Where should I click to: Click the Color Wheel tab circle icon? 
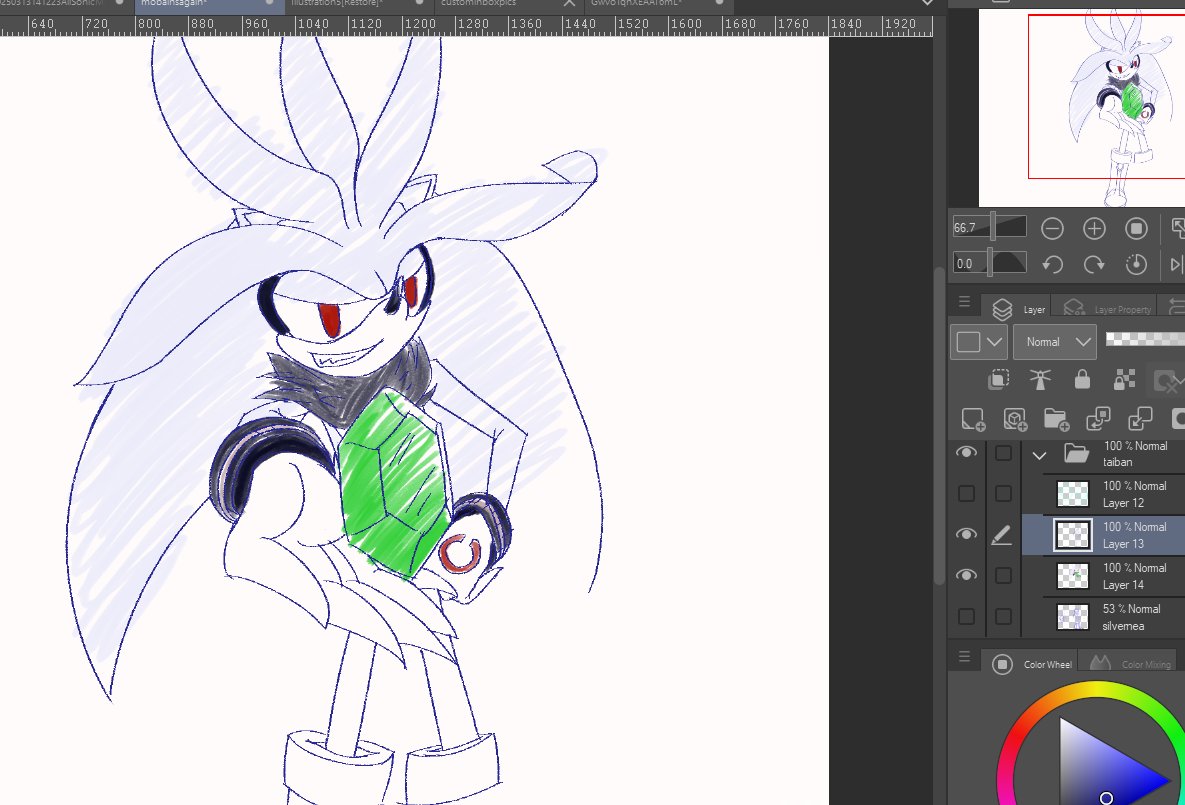click(x=1002, y=664)
